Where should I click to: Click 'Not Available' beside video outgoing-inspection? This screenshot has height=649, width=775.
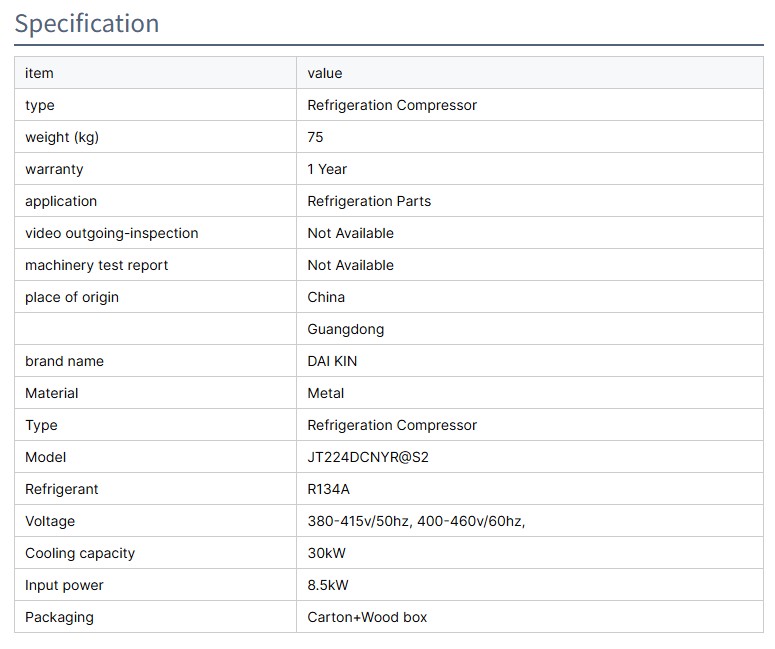click(350, 233)
